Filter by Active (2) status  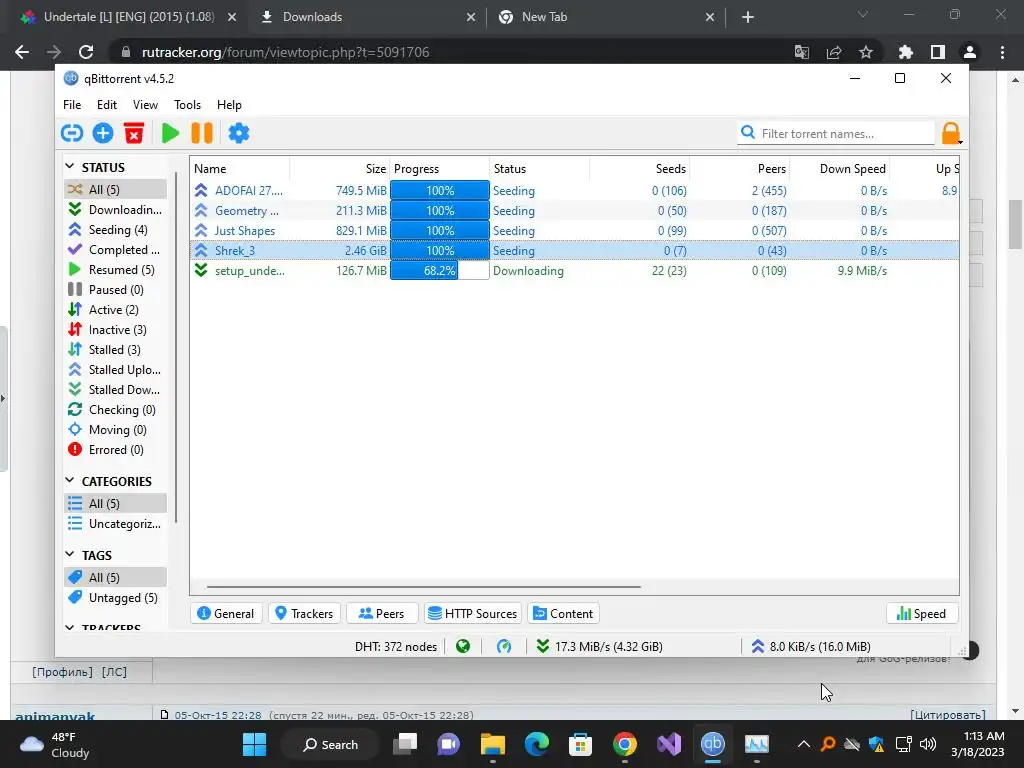115,310
